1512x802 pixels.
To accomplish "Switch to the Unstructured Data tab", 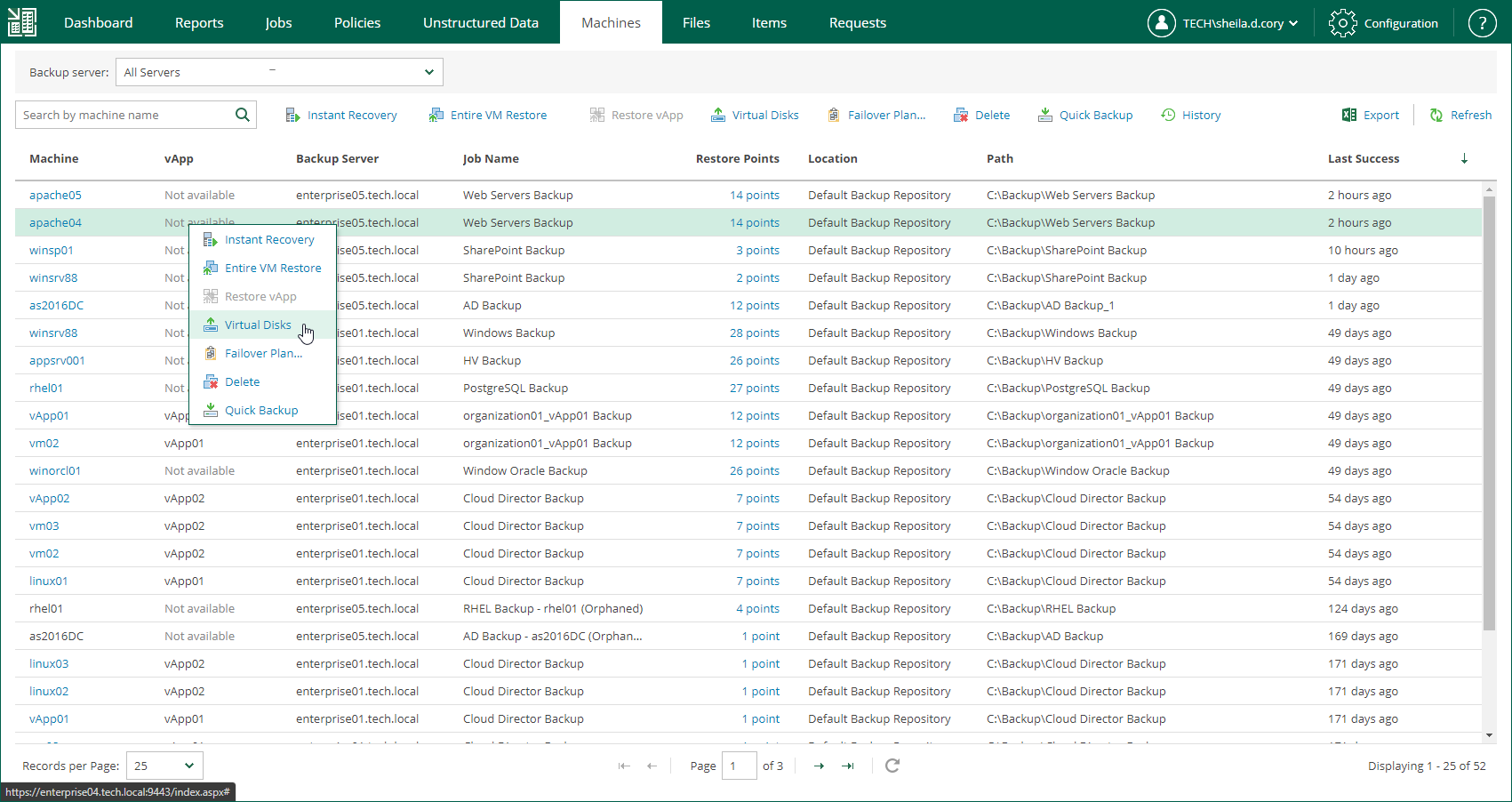I will [480, 23].
